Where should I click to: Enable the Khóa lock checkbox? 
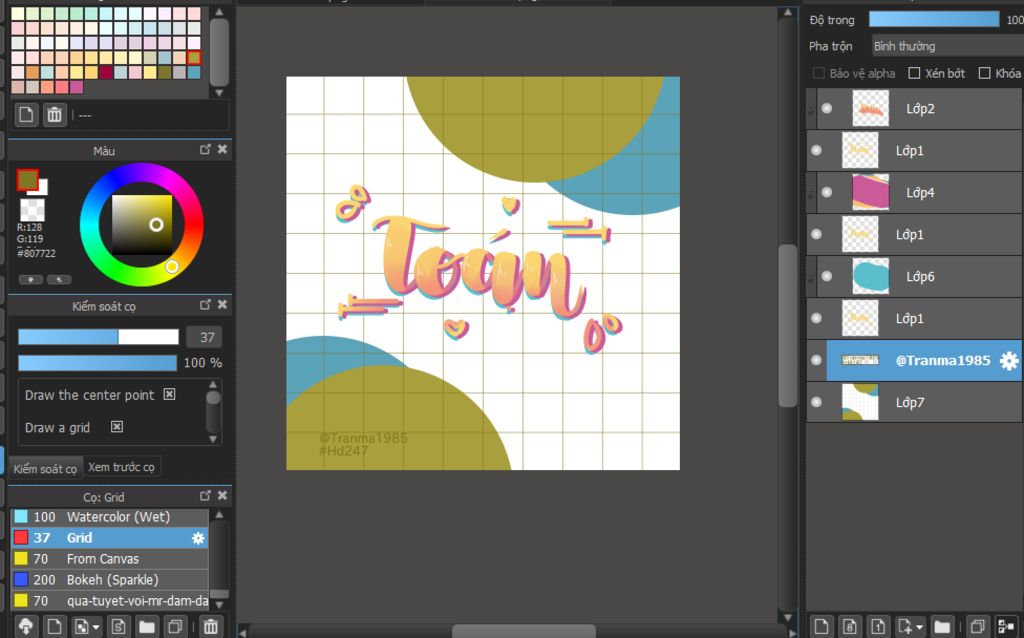tap(984, 73)
